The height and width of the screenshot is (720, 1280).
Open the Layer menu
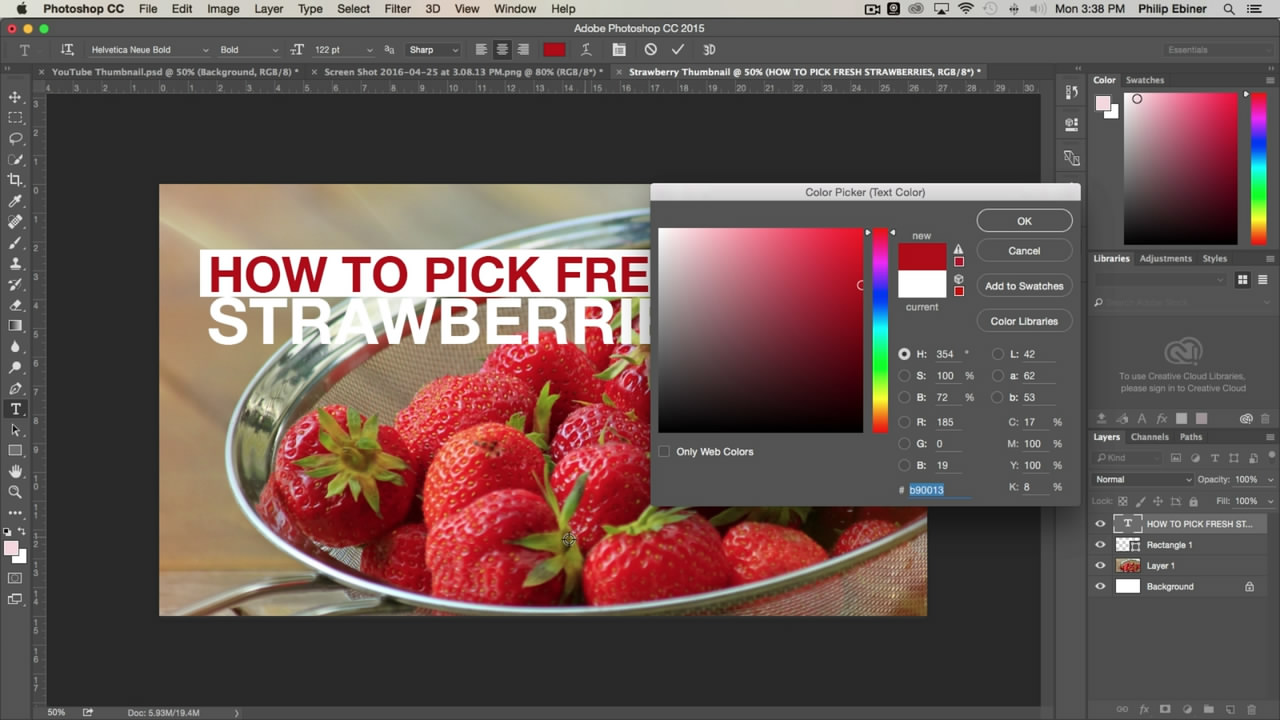[x=269, y=9]
